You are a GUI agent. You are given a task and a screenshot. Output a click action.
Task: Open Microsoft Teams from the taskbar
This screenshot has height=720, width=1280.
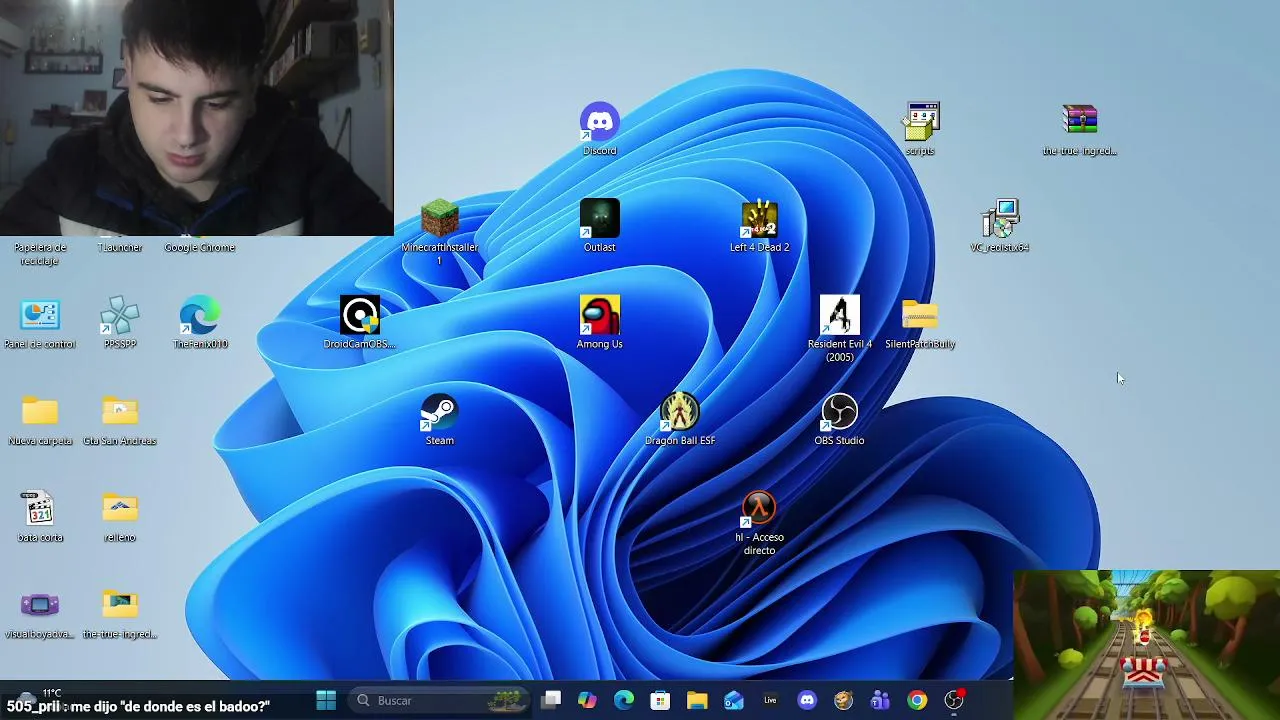tap(880, 700)
